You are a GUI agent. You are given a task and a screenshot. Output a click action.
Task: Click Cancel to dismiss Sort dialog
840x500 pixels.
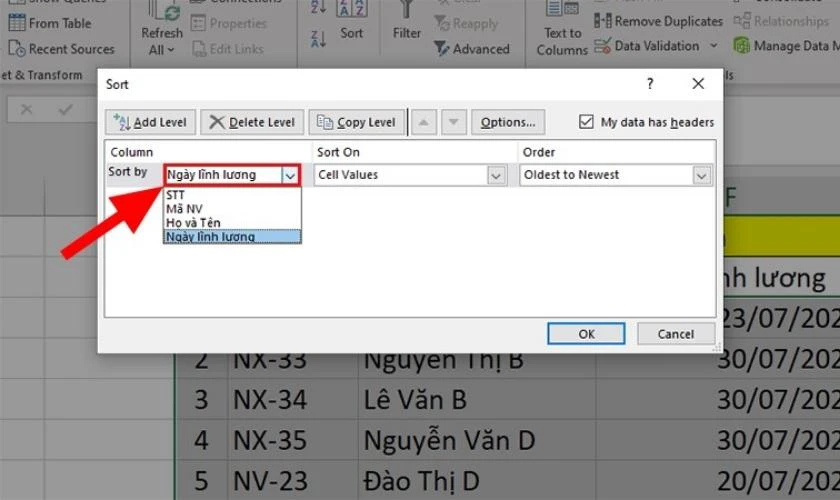click(x=676, y=334)
